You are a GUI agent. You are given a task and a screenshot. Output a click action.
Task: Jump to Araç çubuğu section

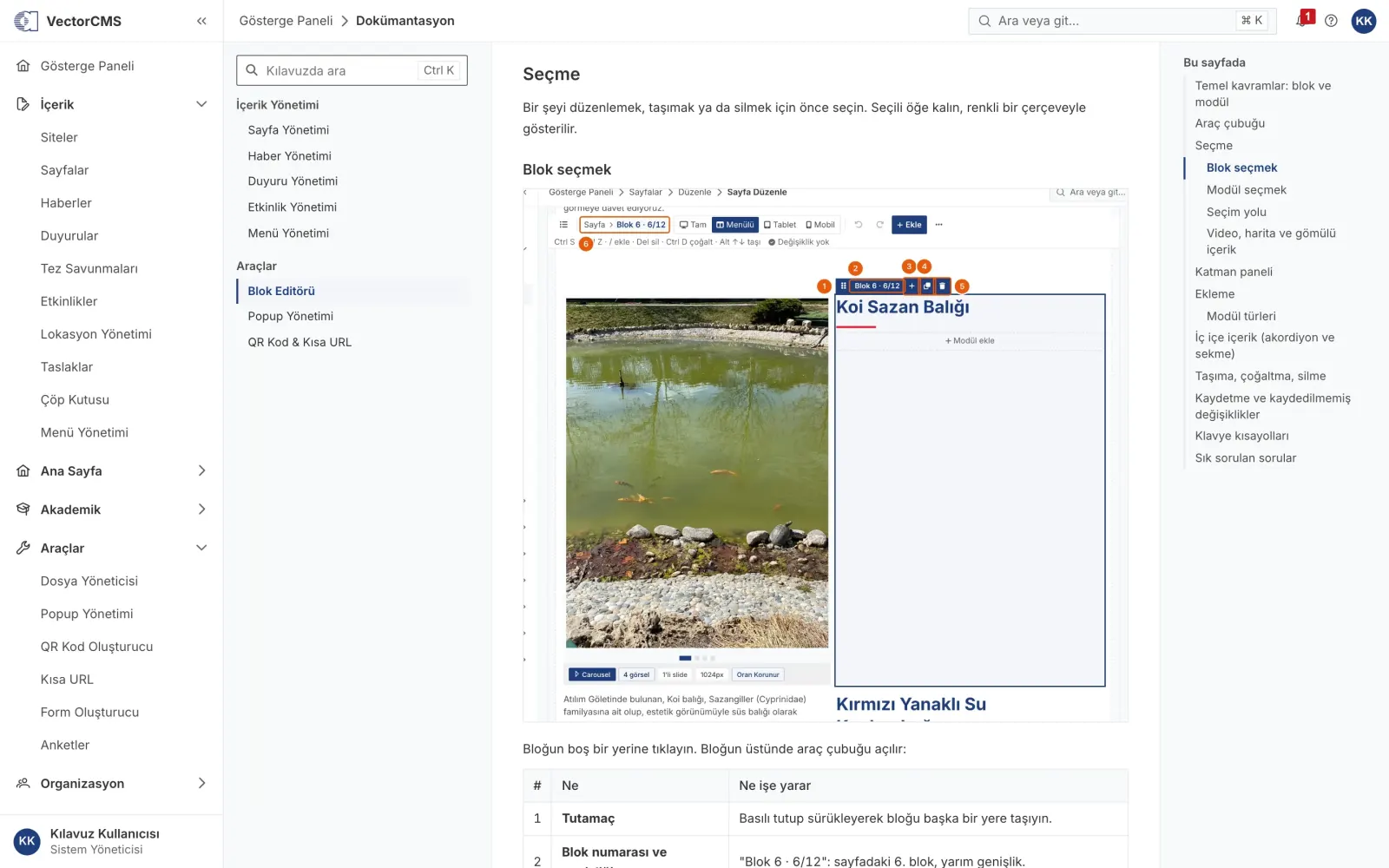[x=1229, y=123]
